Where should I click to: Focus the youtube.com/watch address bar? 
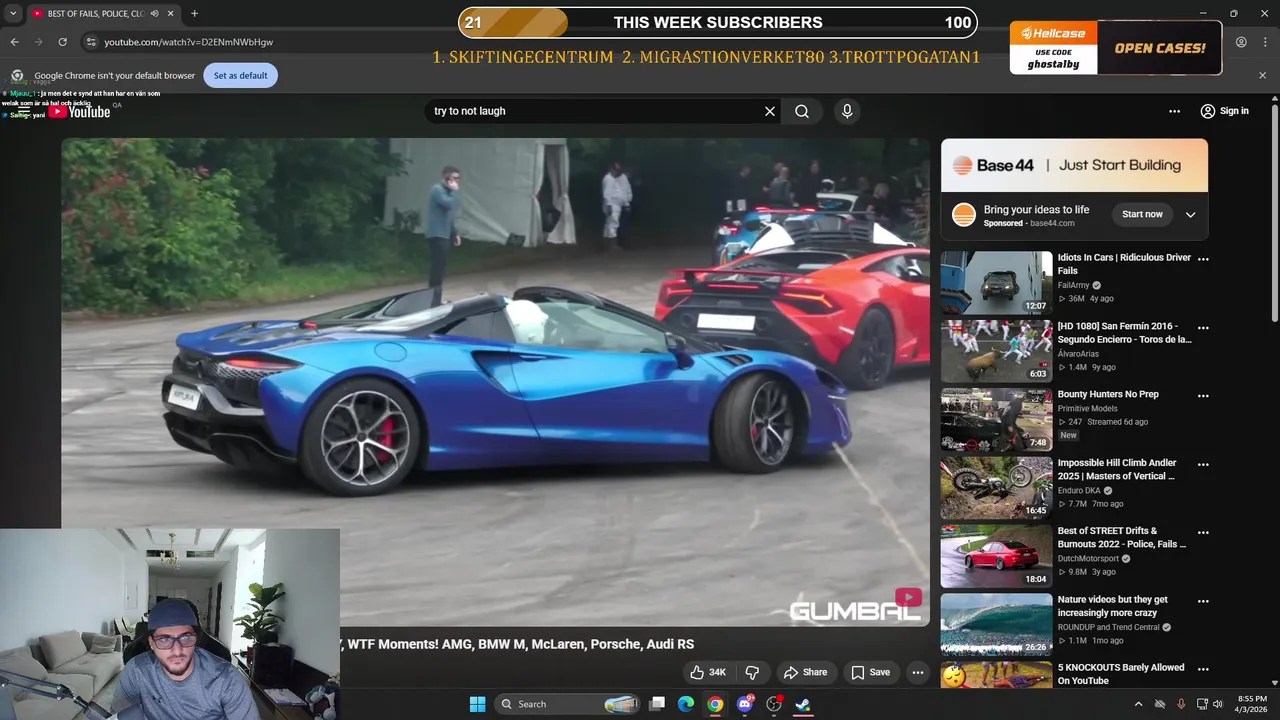click(x=188, y=42)
